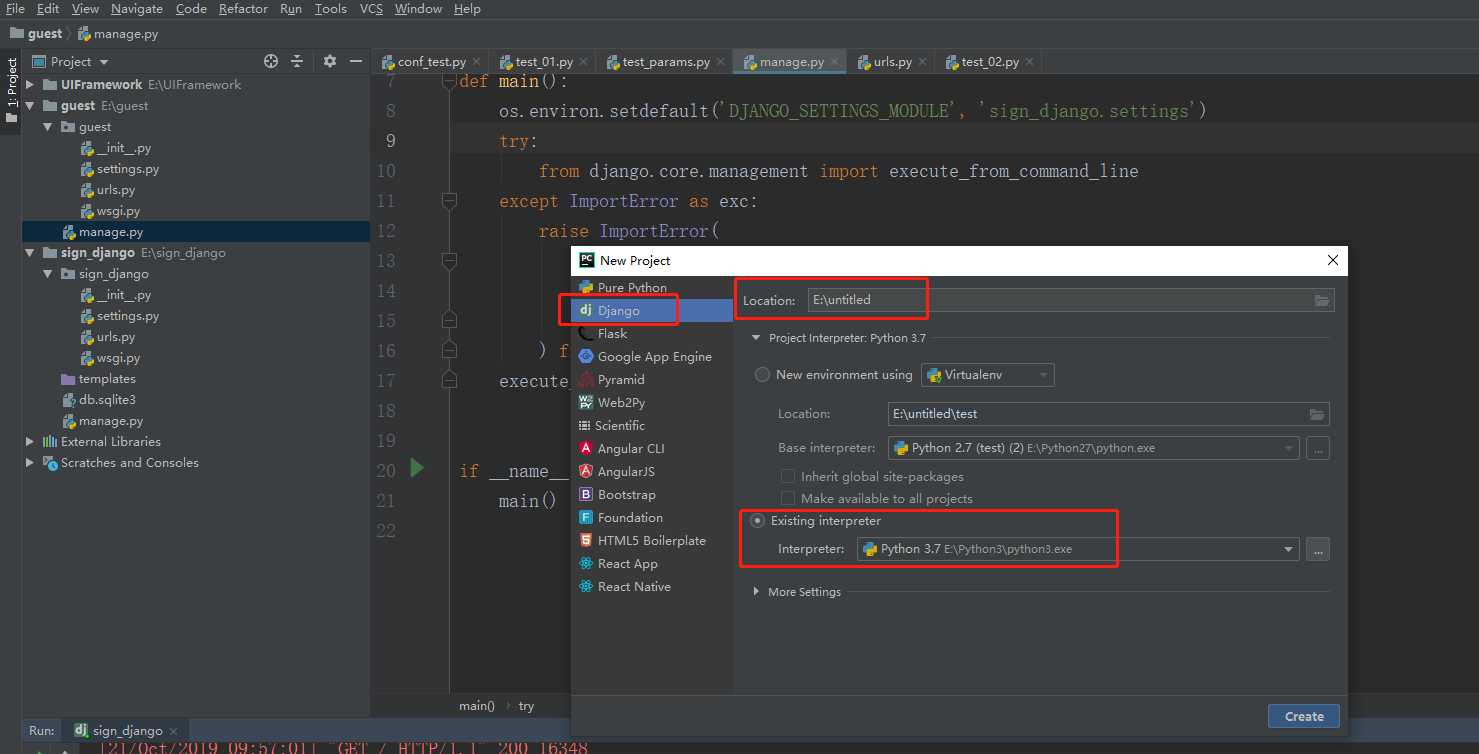Click the Create button
Viewport: 1479px width, 754px height.
coord(1304,716)
